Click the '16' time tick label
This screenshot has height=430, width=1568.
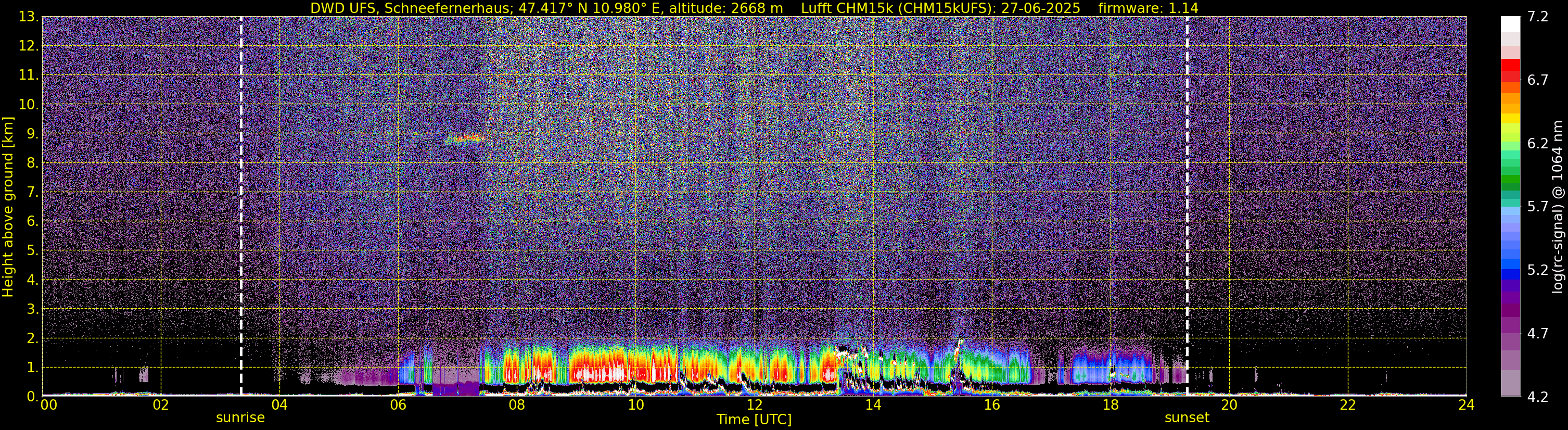coord(991,405)
